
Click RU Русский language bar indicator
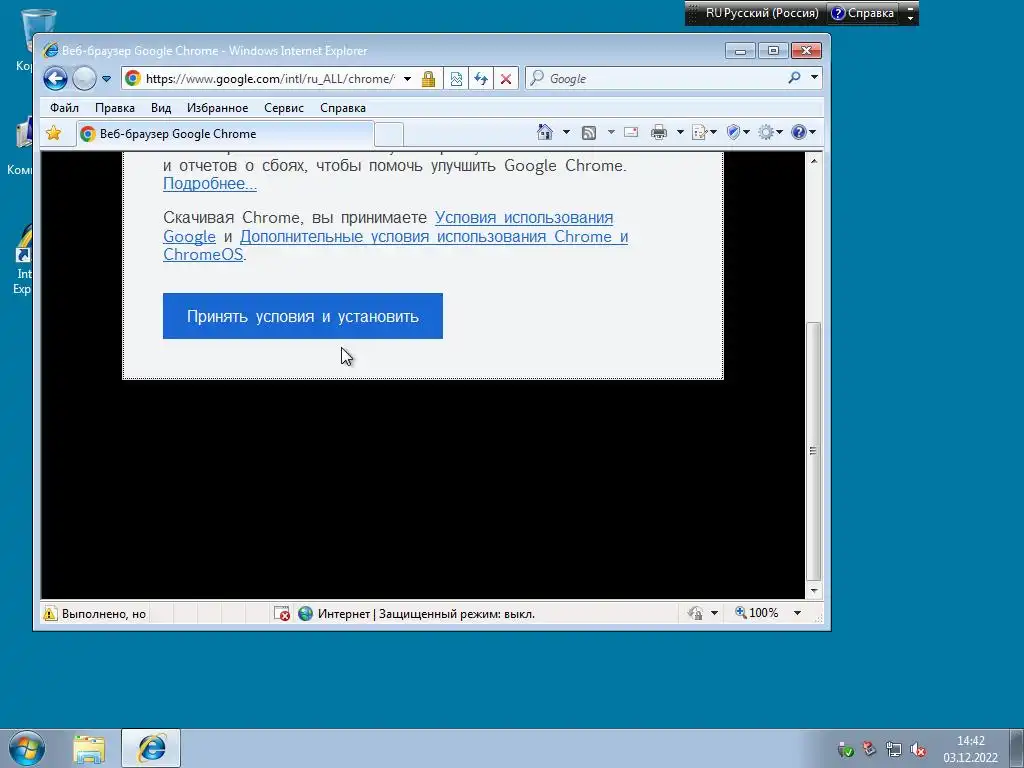coord(761,13)
